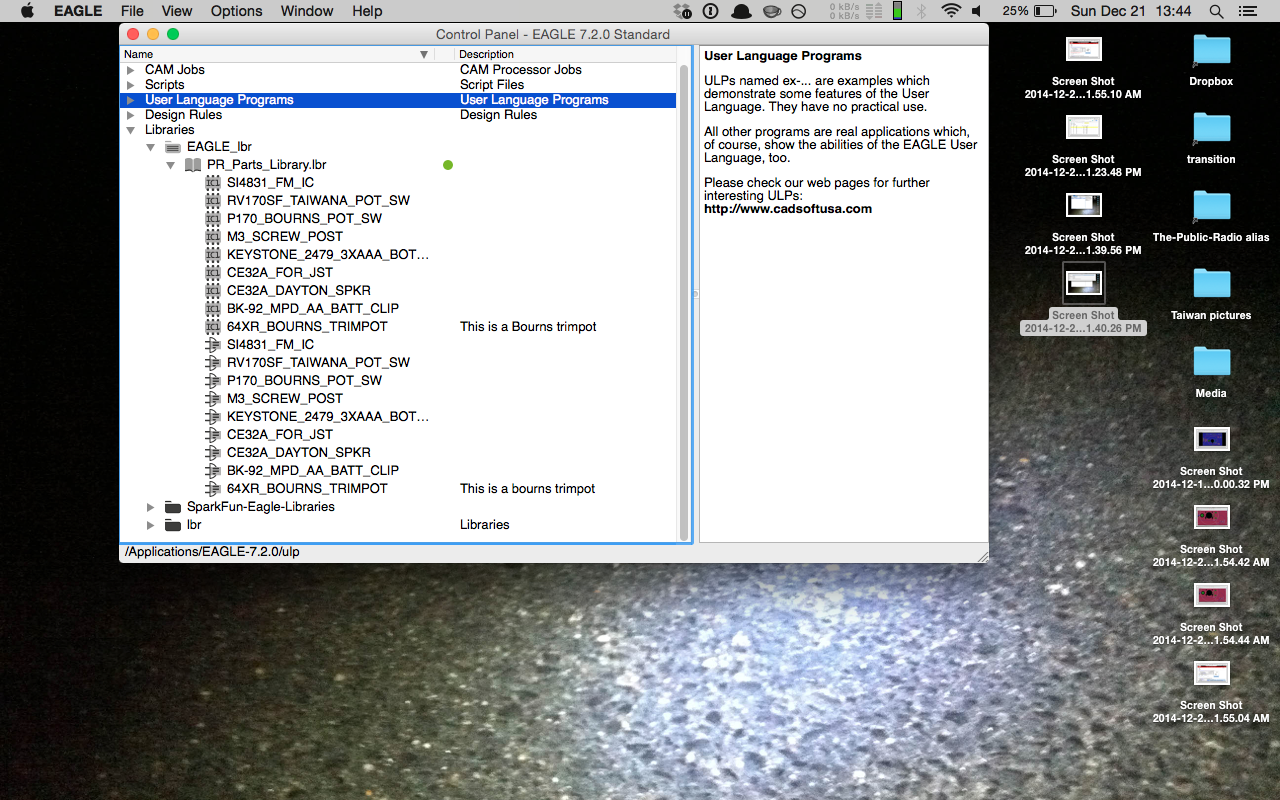Open the View menu

[x=177, y=11]
